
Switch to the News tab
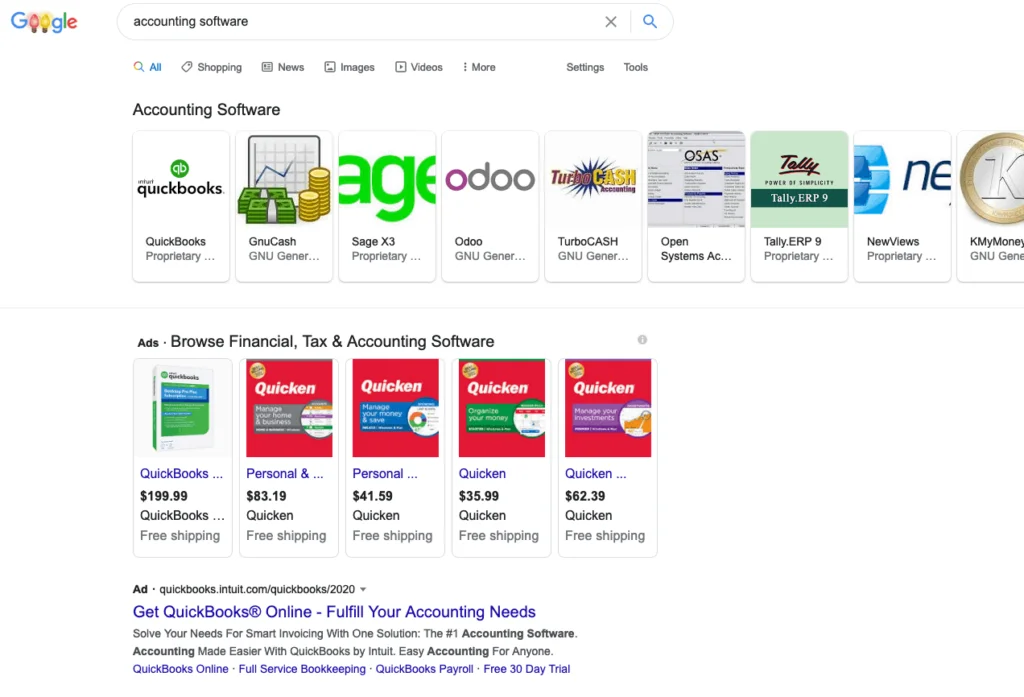[x=283, y=67]
